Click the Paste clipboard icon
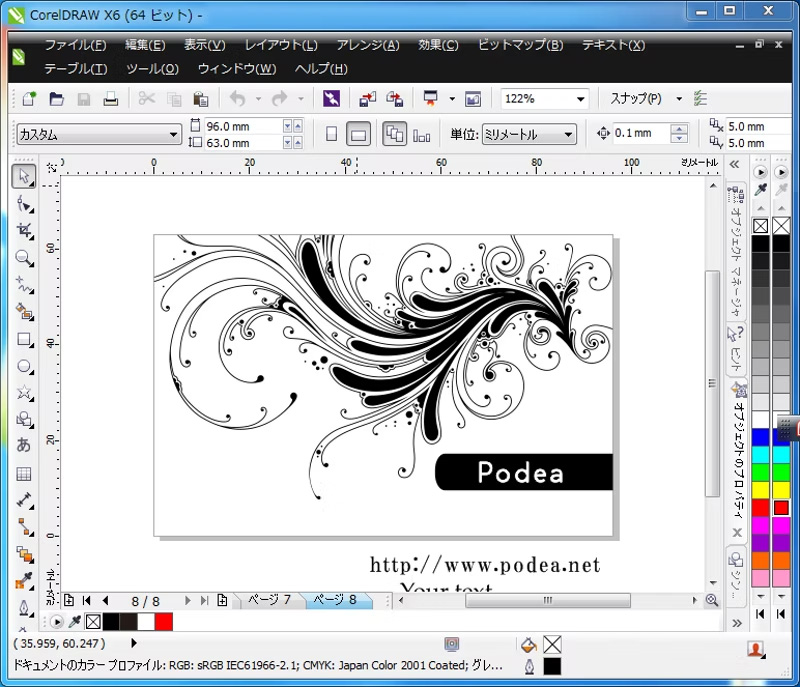 click(201, 99)
